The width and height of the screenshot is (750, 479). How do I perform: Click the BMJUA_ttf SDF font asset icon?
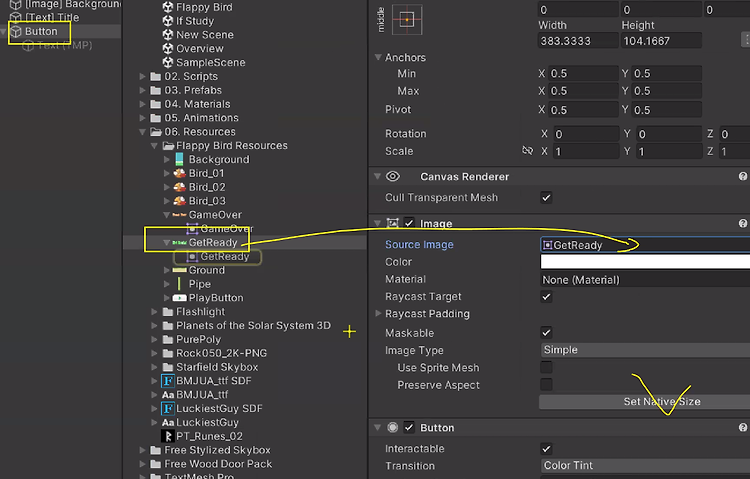coord(167,381)
